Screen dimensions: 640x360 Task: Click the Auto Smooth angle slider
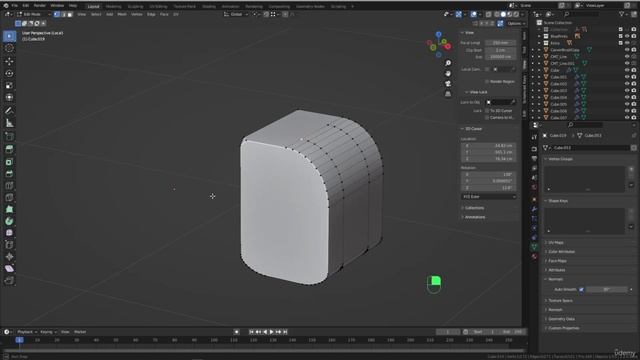(607, 289)
